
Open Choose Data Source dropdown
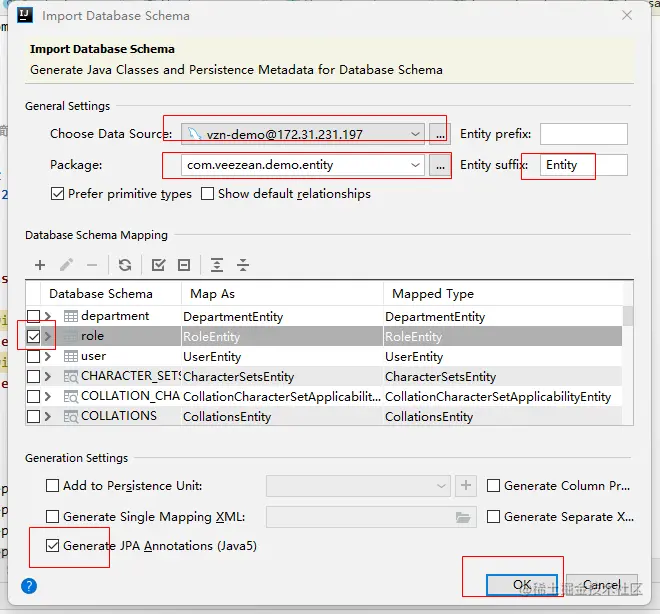coord(303,134)
